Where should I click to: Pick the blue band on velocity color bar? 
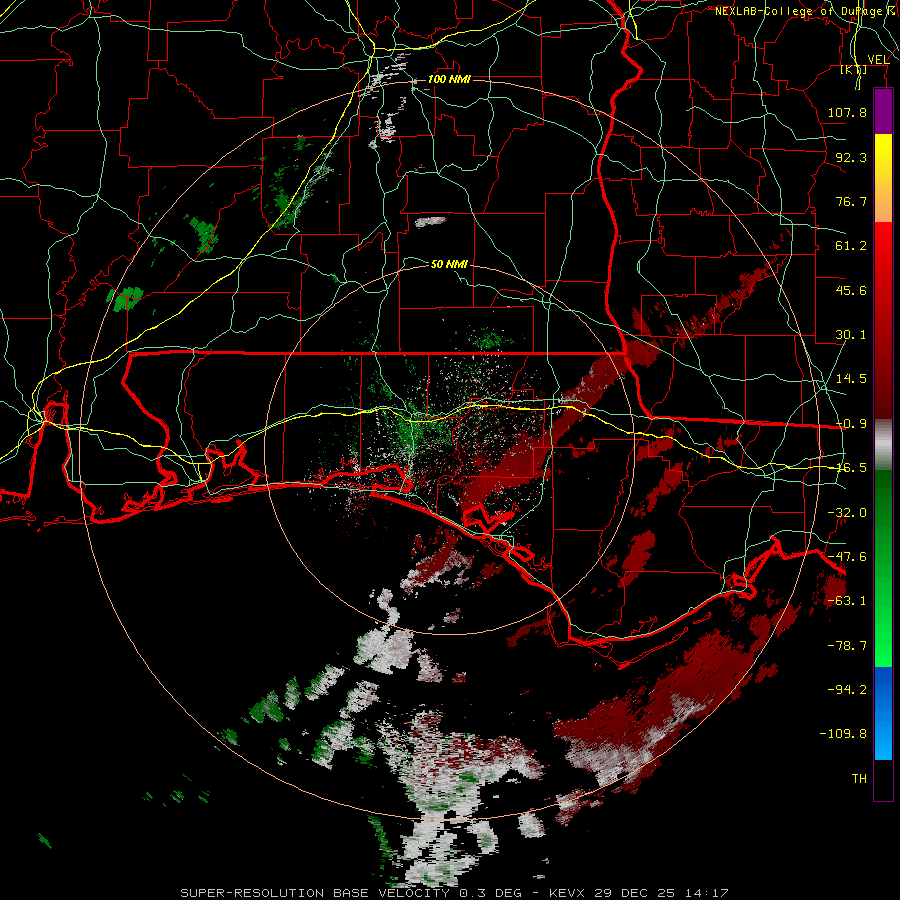(883, 713)
